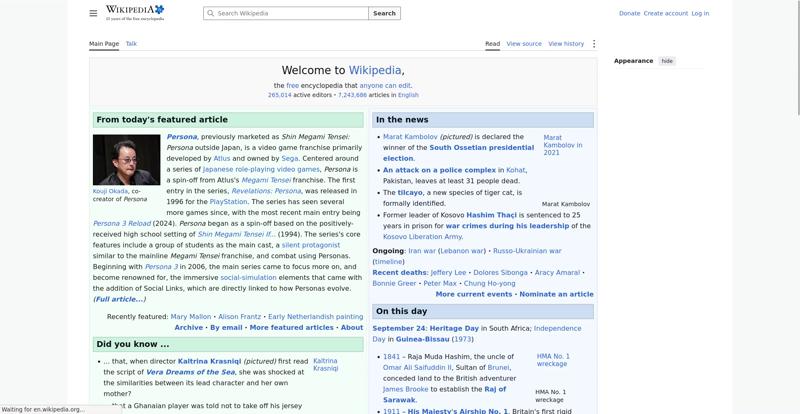Open the HMA No. 1 wreckage image link
Viewport: 800px width, 414px height.
tap(553, 360)
